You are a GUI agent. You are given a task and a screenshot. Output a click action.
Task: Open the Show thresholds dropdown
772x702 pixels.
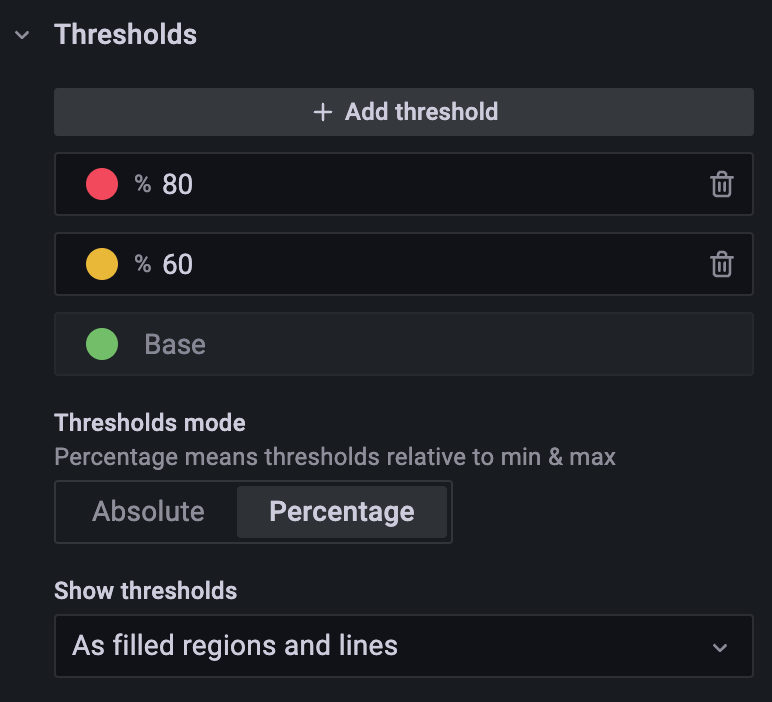click(403, 646)
